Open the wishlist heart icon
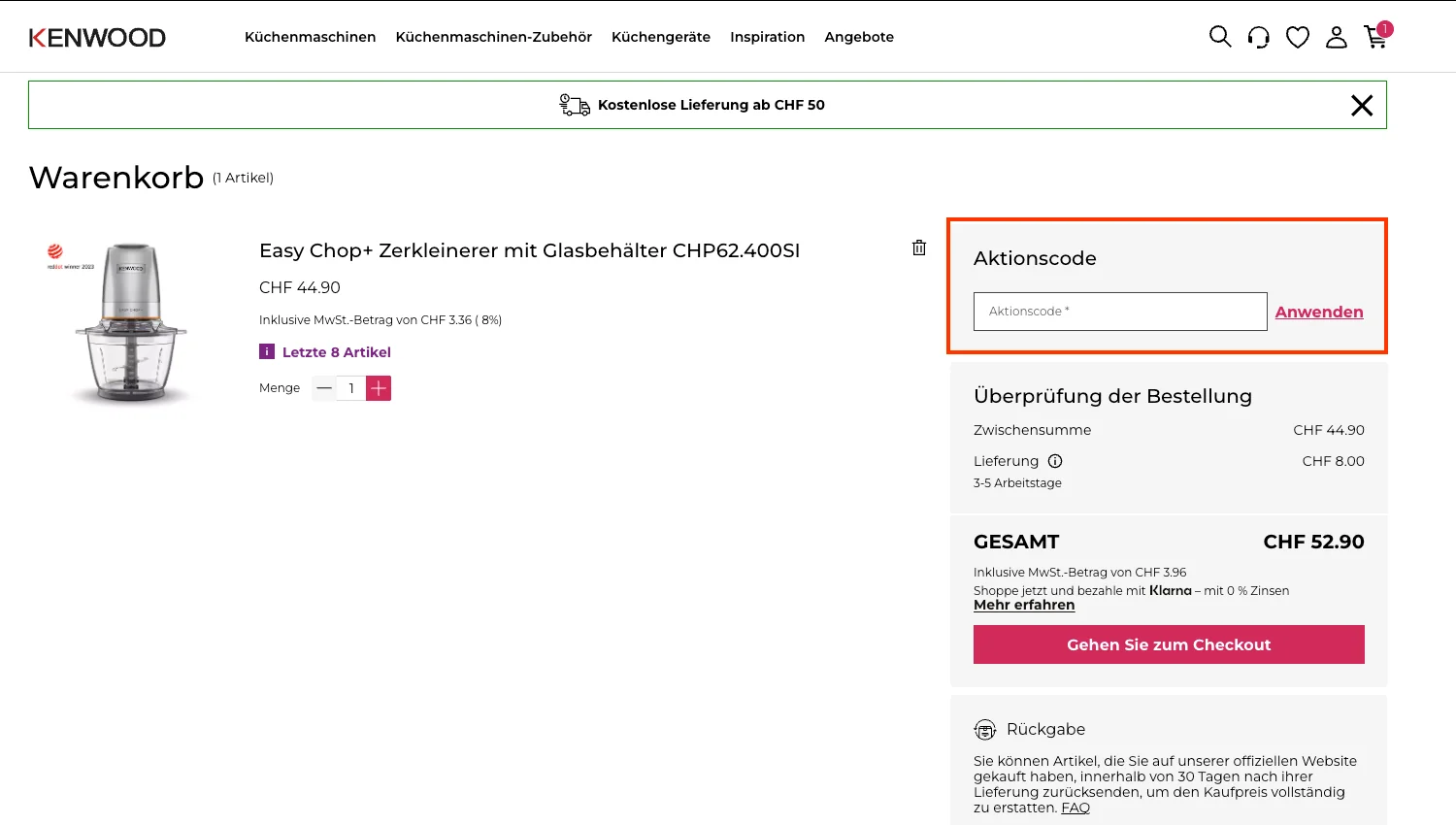Viewport: 1456px width, 825px height. pyautogui.click(x=1297, y=36)
